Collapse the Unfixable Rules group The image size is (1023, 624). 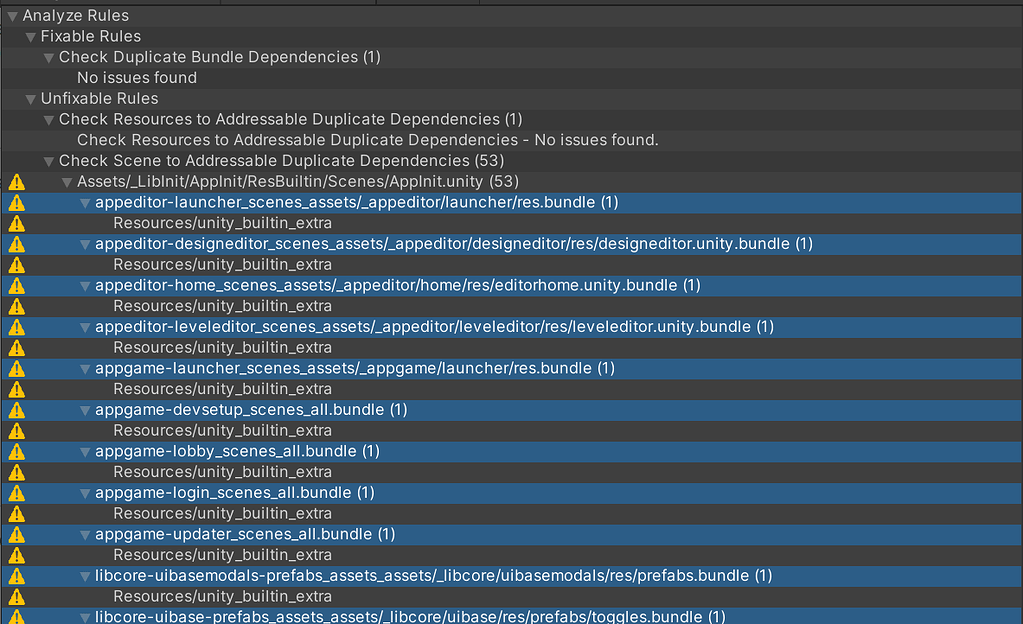[29, 98]
